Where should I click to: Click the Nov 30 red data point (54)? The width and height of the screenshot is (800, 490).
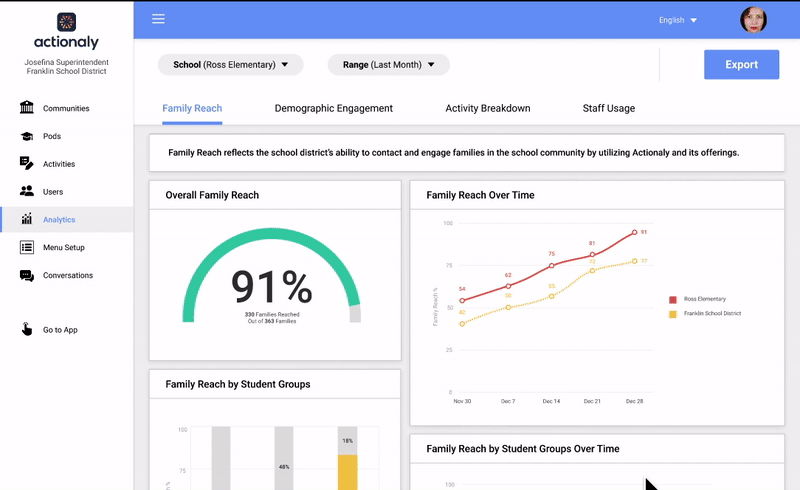pos(462,301)
